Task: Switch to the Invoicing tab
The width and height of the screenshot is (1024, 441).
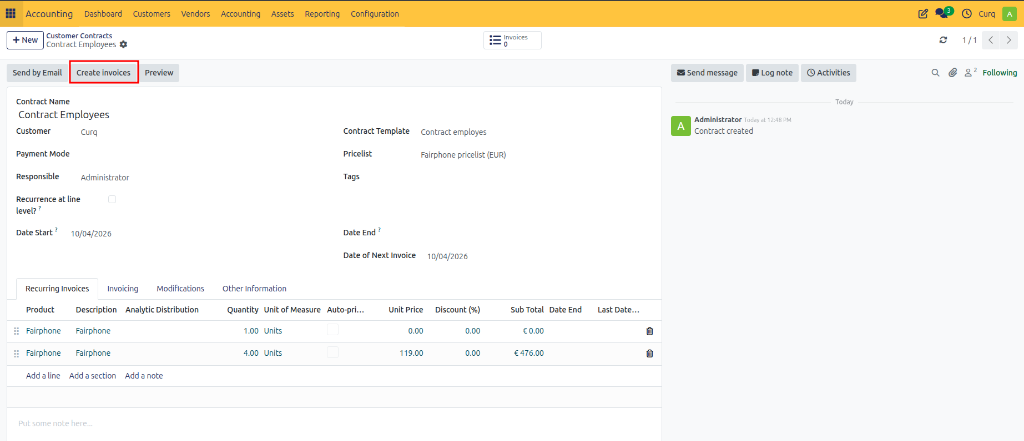Action: [x=123, y=289]
